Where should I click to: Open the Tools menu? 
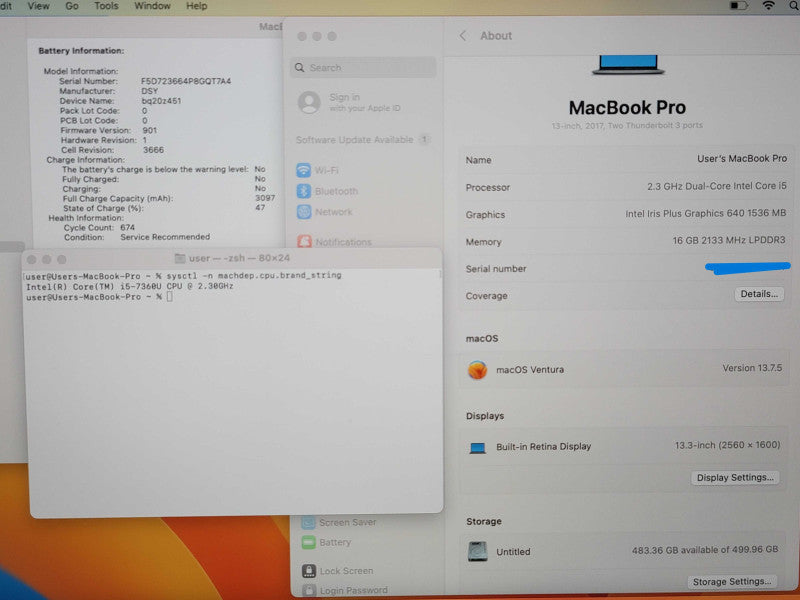point(106,6)
